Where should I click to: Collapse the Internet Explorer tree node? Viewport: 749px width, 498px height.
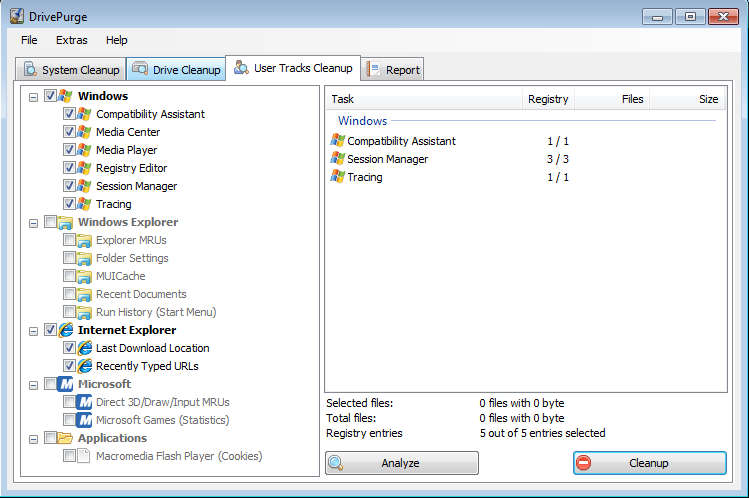(33, 331)
